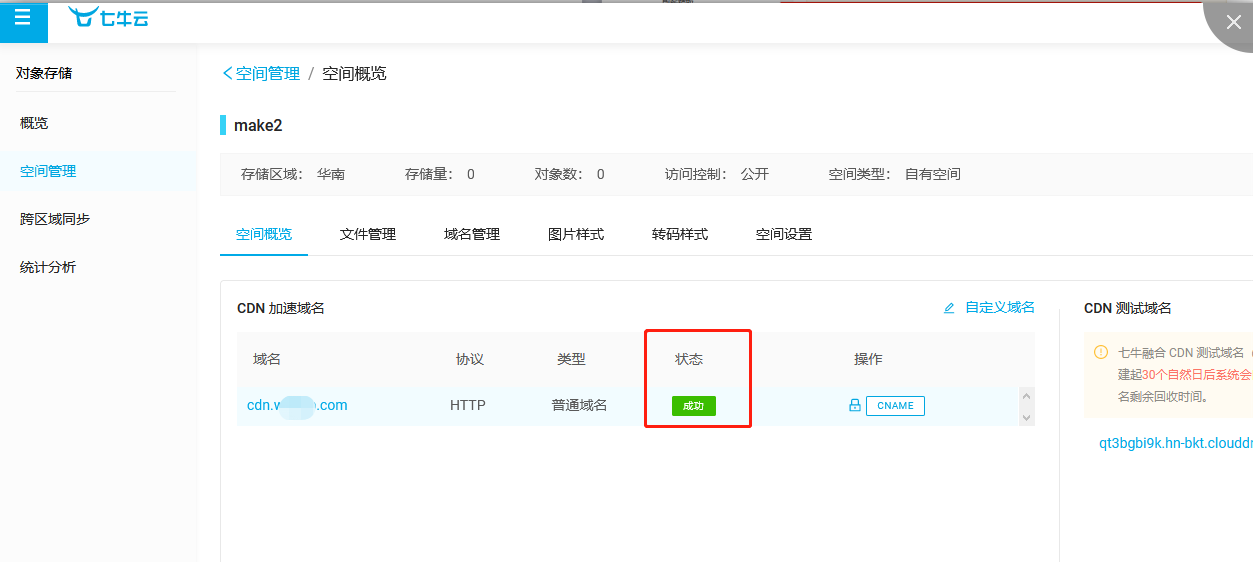
Task: Click the green 成功 status badge
Action: [694, 406]
